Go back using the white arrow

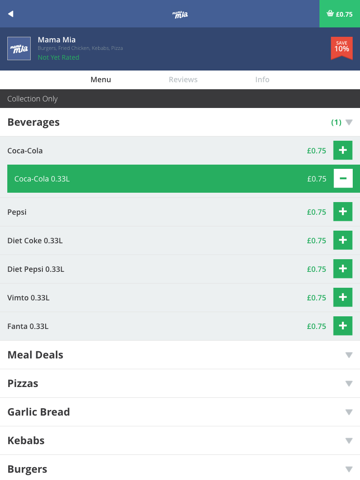tap(11, 14)
